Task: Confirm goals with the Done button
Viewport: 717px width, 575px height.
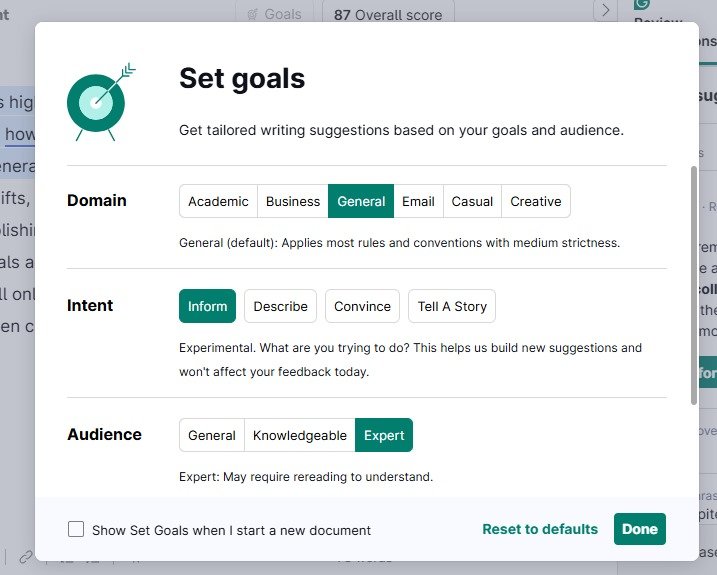Action: 640,529
